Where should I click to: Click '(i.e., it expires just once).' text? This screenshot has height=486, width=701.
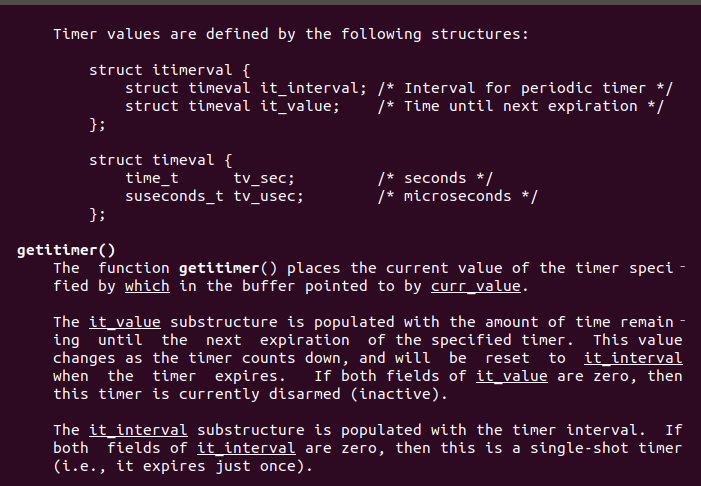click(x=183, y=466)
